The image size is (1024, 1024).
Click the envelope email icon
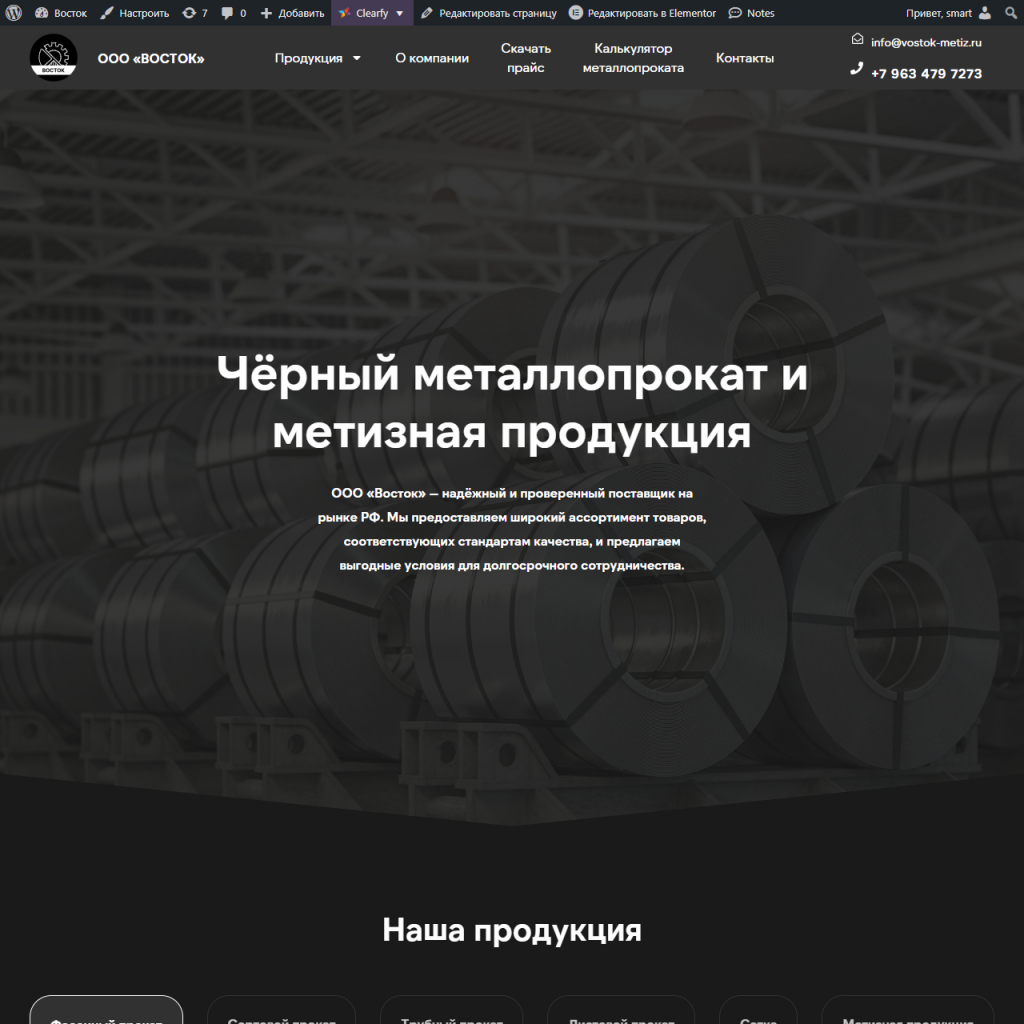(857, 39)
